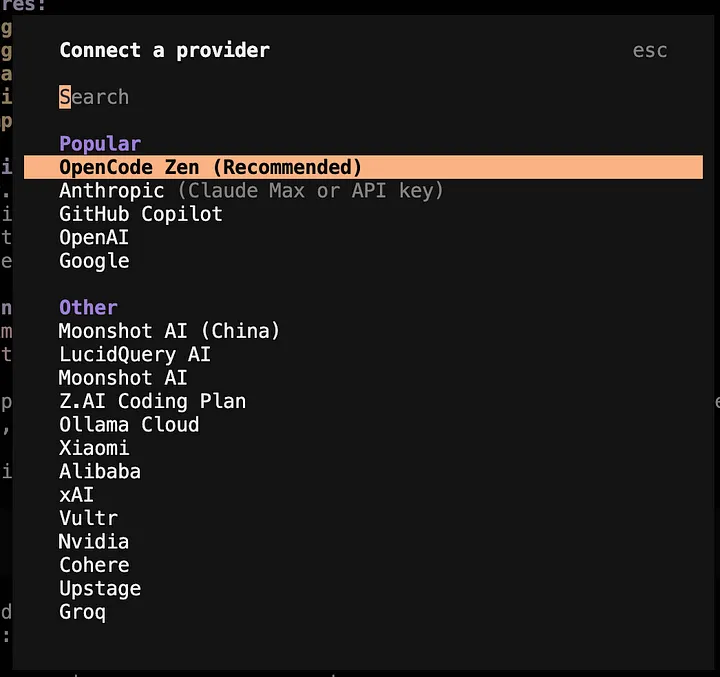Choose LucidQuery AI provider
This screenshot has height=677, width=720.
[x=135, y=354]
